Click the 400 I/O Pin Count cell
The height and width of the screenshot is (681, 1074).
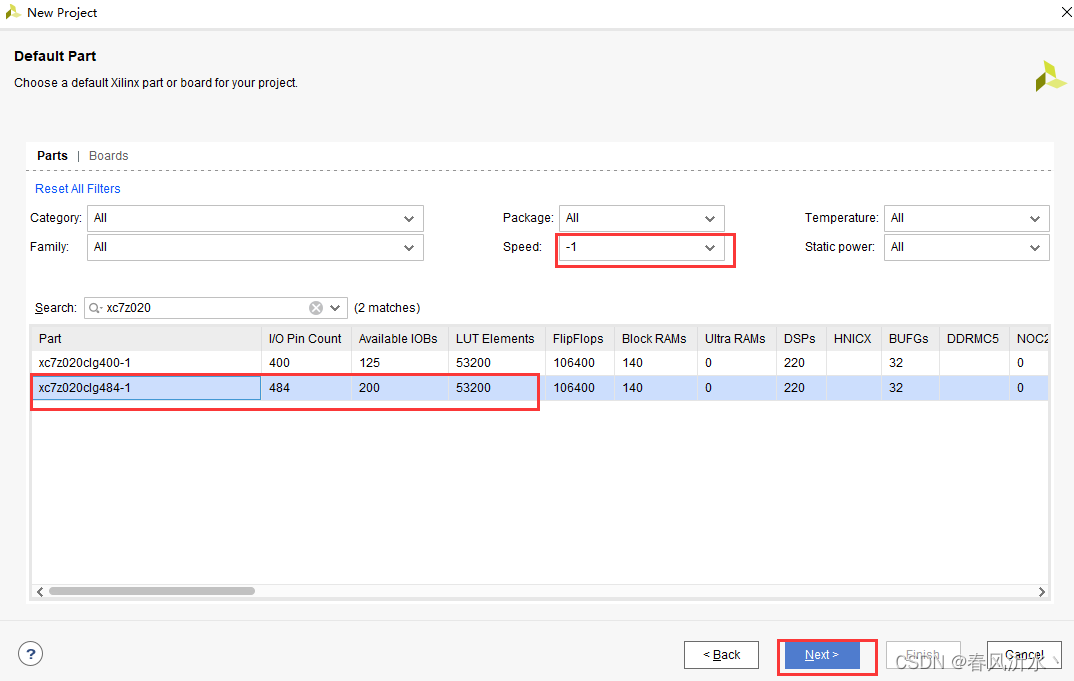click(306, 362)
